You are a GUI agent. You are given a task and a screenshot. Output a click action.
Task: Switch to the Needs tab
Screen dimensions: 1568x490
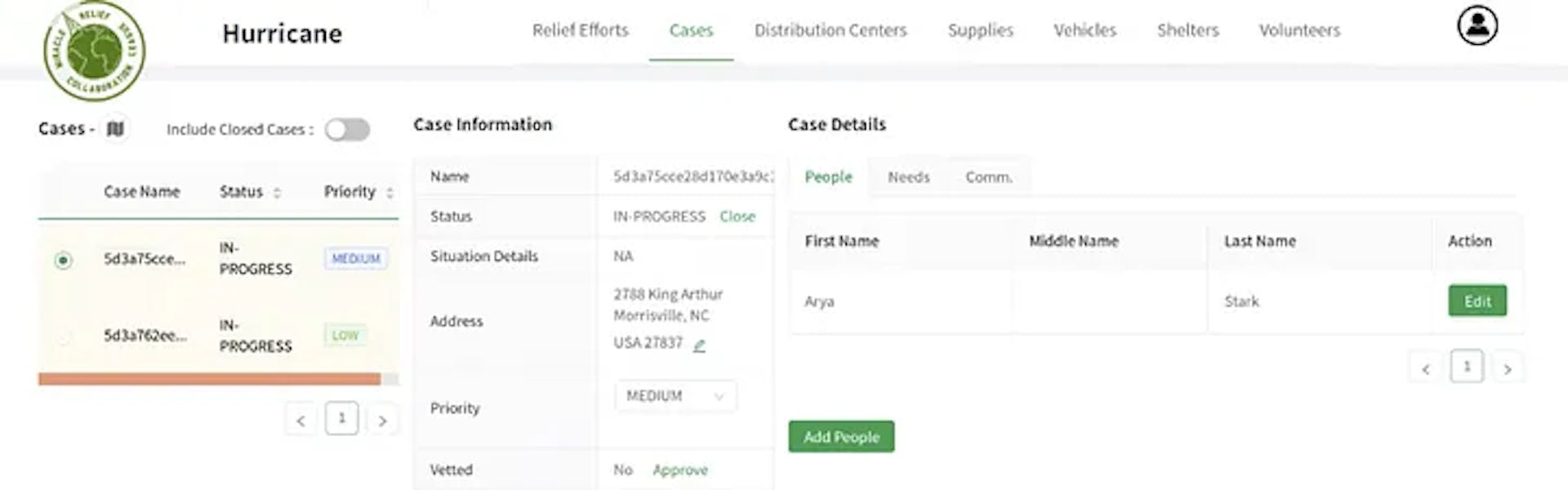pyautogui.click(x=908, y=177)
